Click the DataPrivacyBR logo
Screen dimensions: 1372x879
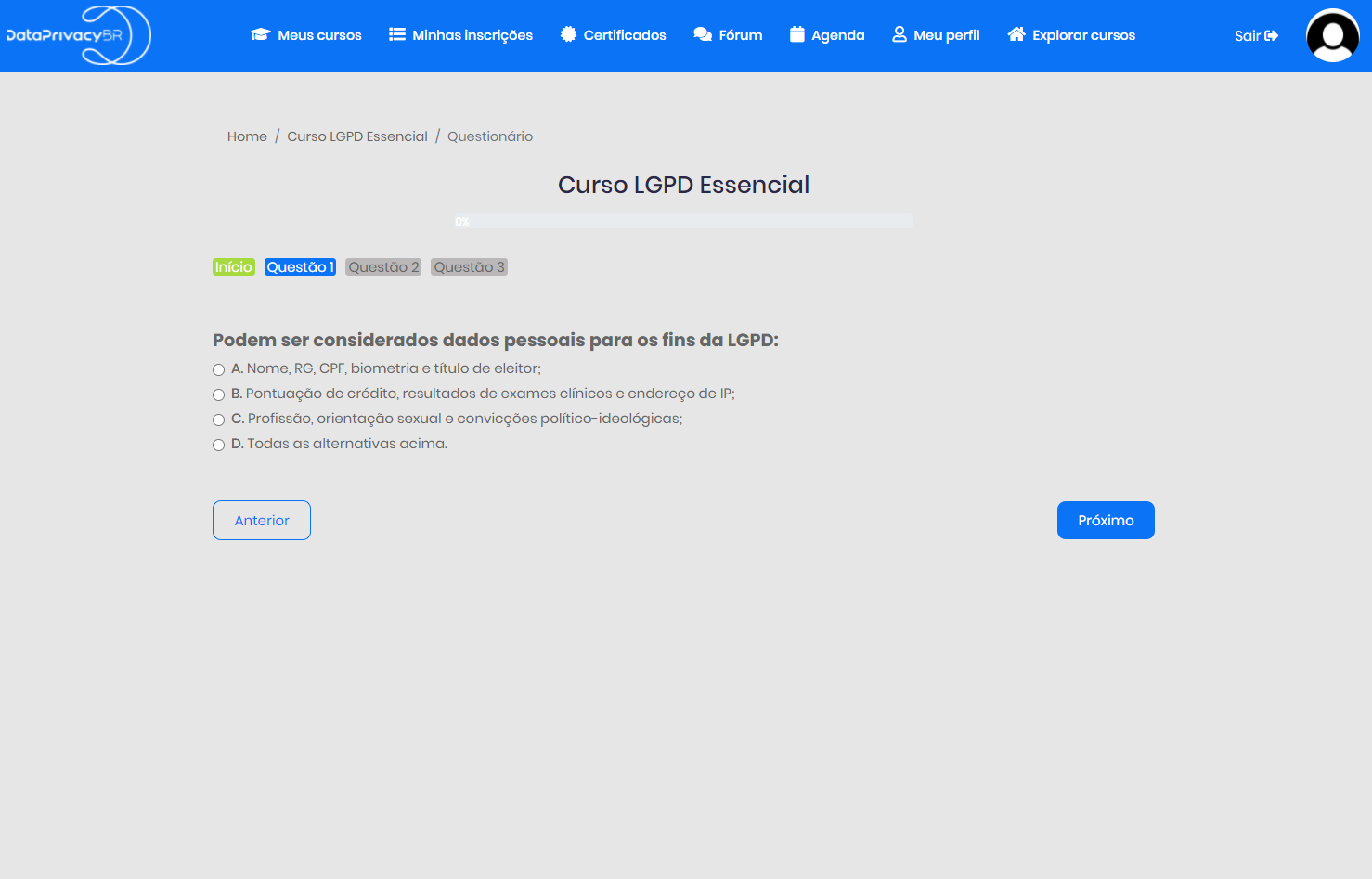click(x=79, y=35)
